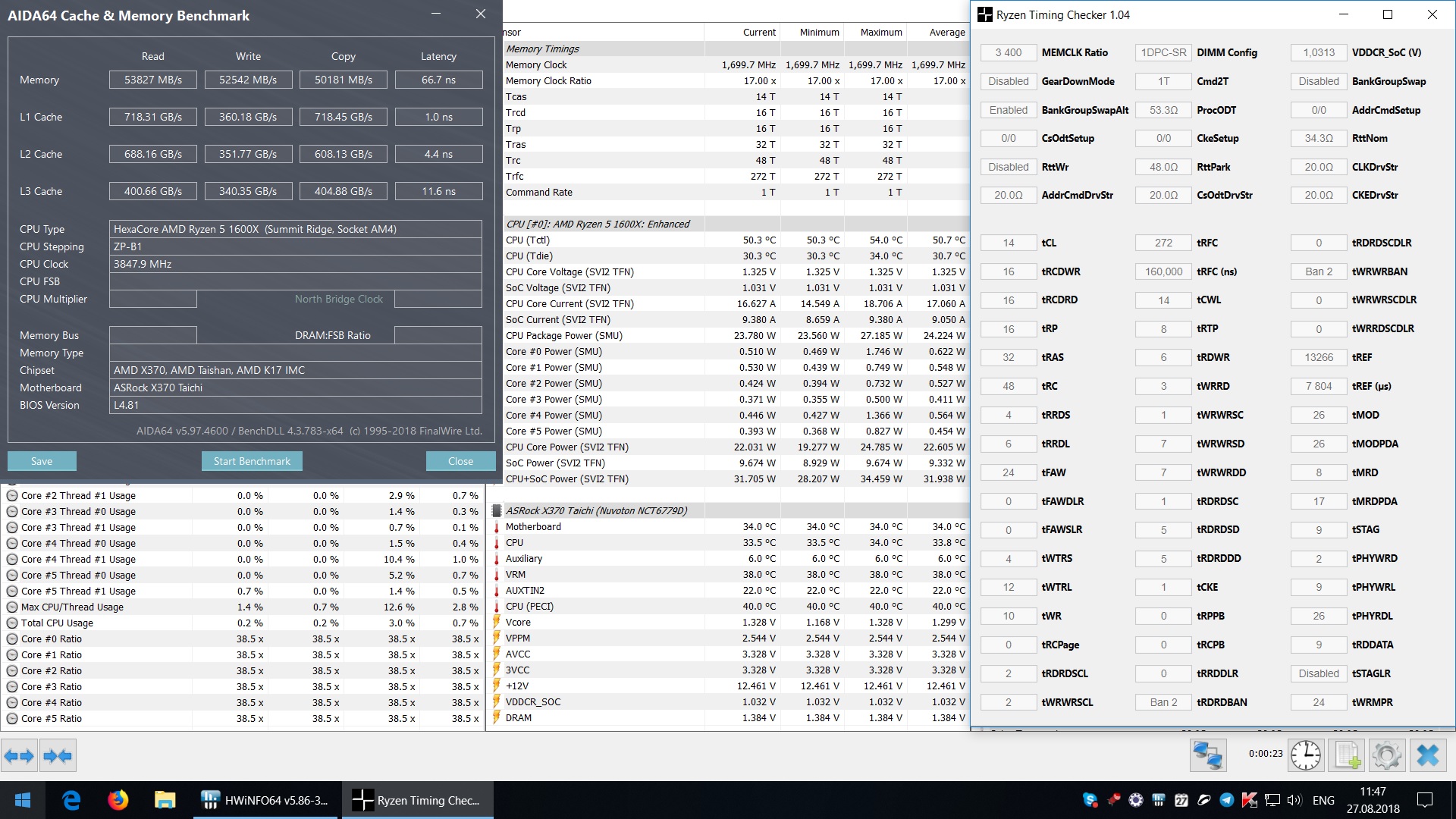The height and width of the screenshot is (819, 1456).
Task: Click the Memory Timings section header
Action: point(542,49)
